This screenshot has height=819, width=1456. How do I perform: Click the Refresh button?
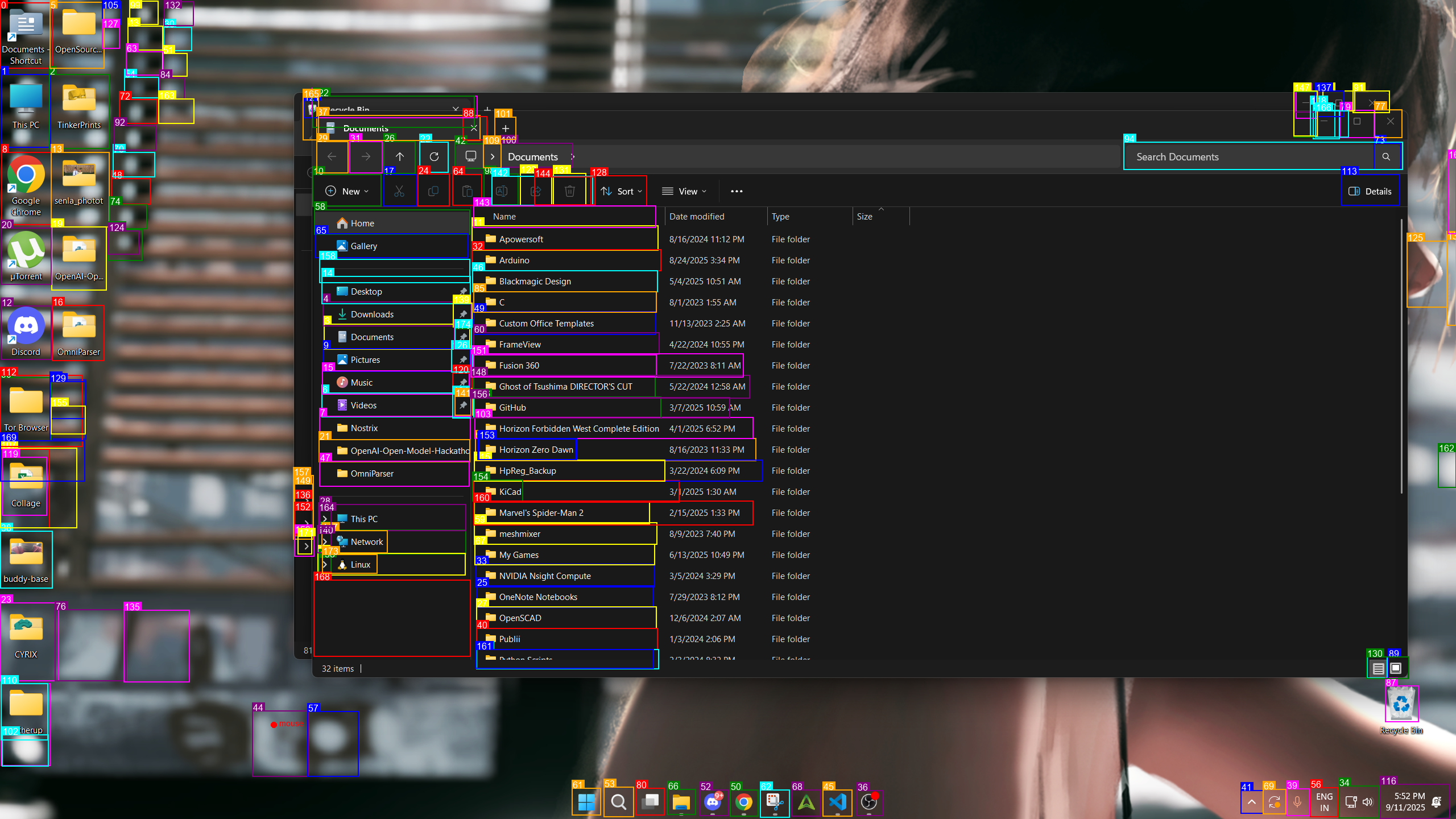tap(434, 156)
